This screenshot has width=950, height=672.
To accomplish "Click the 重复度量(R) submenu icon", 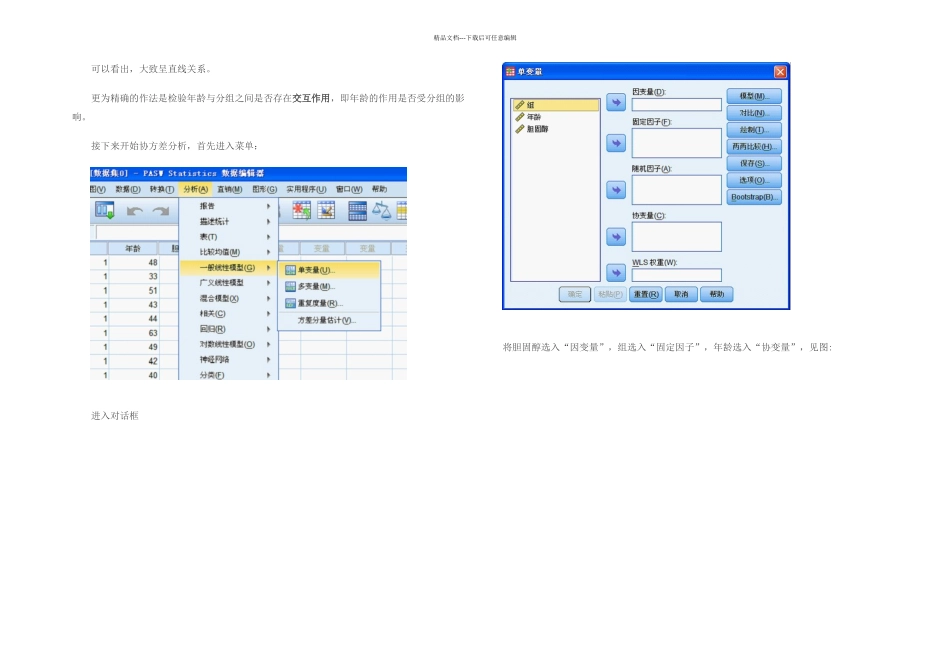I will 290,303.
